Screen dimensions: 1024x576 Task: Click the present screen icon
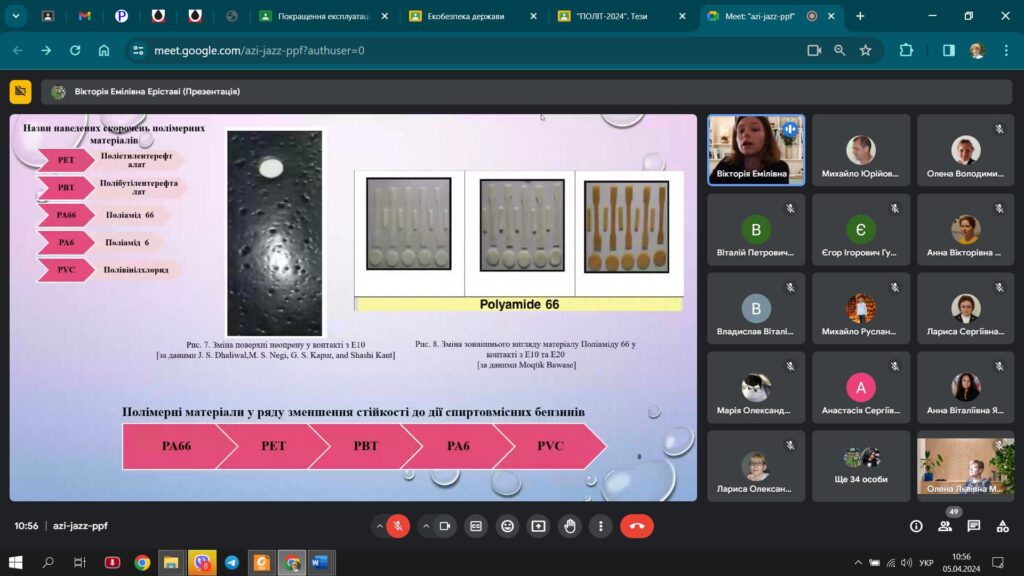[x=538, y=526]
